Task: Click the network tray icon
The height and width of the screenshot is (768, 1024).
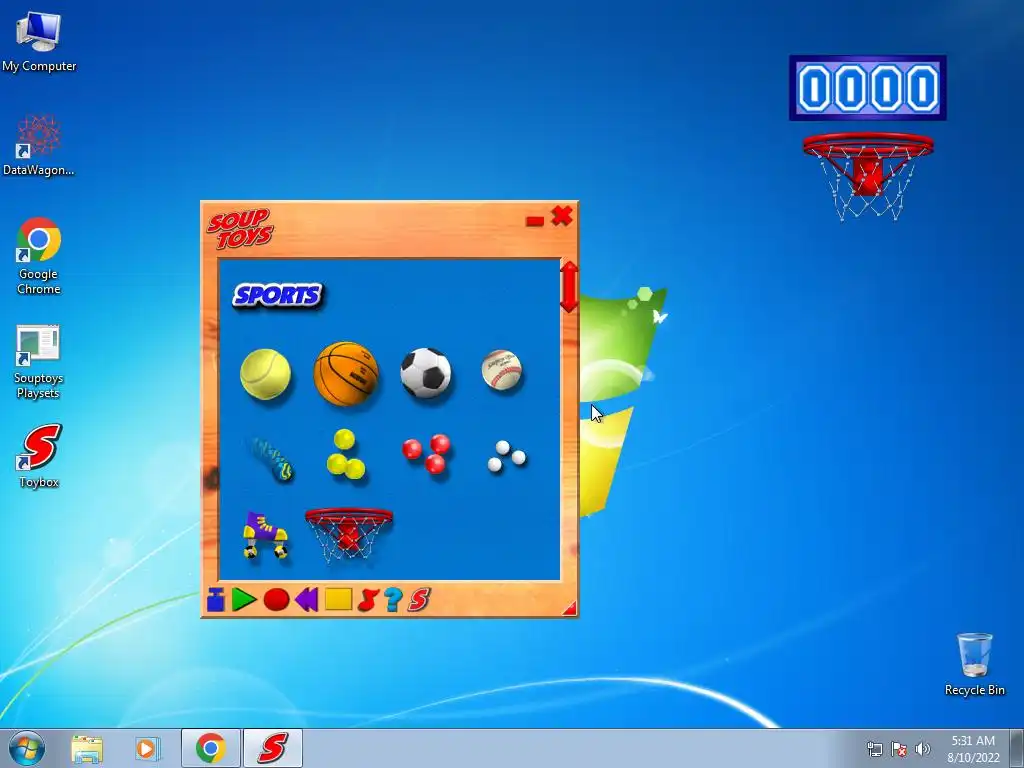Action: pos(874,748)
